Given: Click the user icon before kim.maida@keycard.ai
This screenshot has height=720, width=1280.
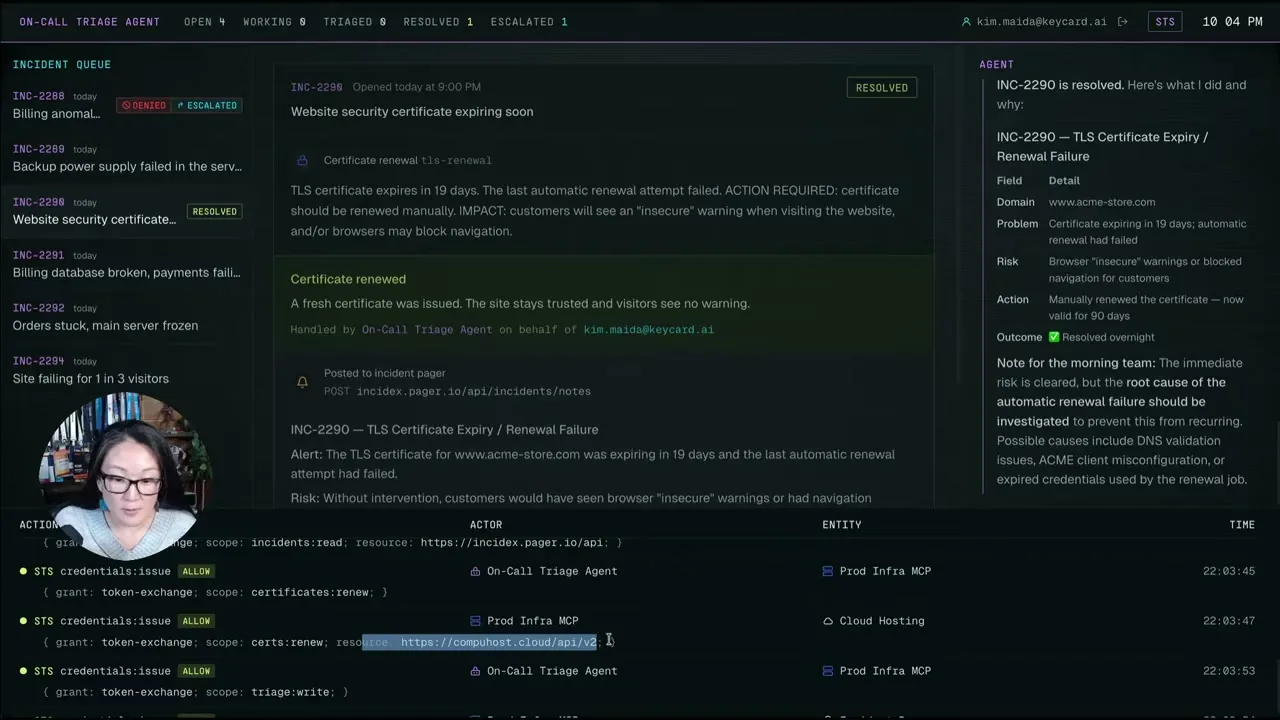Looking at the screenshot, I should pyautogui.click(x=966, y=22).
